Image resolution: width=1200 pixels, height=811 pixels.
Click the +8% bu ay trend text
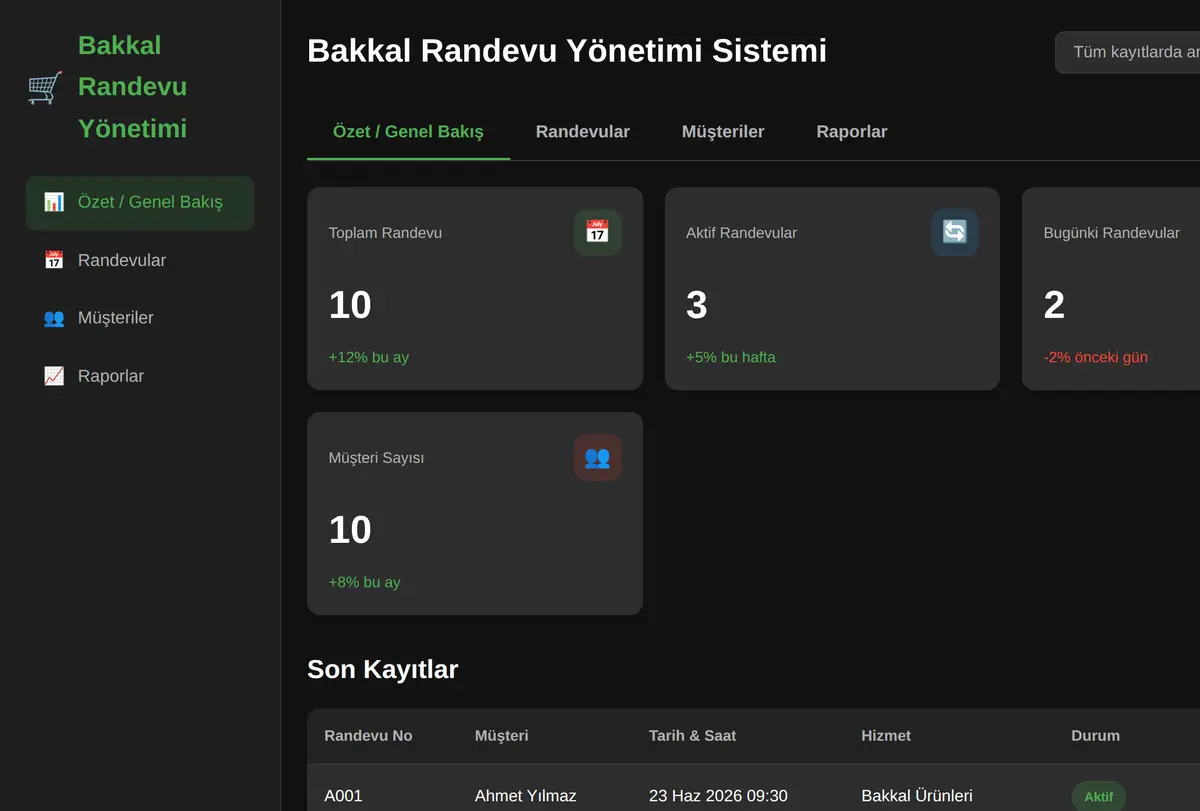[364, 582]
